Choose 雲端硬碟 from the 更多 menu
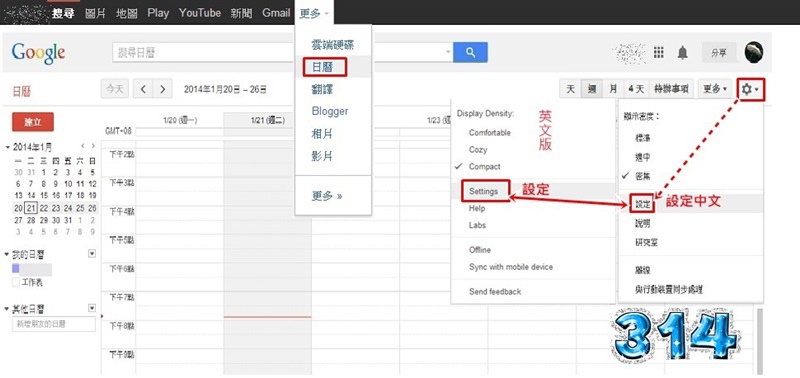 333,45
